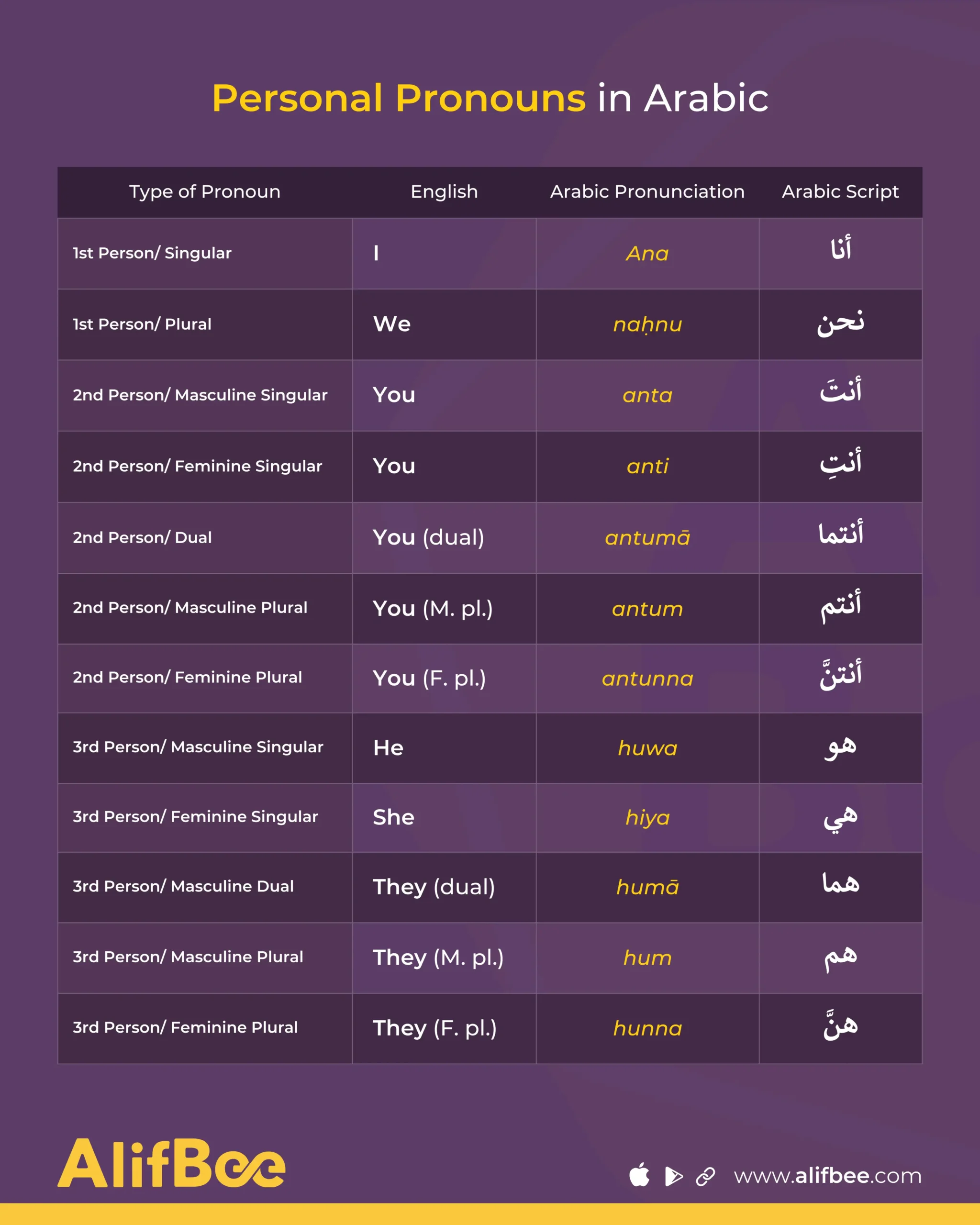Viewport: 980px width, 1225px height.
Task: Click the 'They (dual)' cell
Action: [434, 887]
